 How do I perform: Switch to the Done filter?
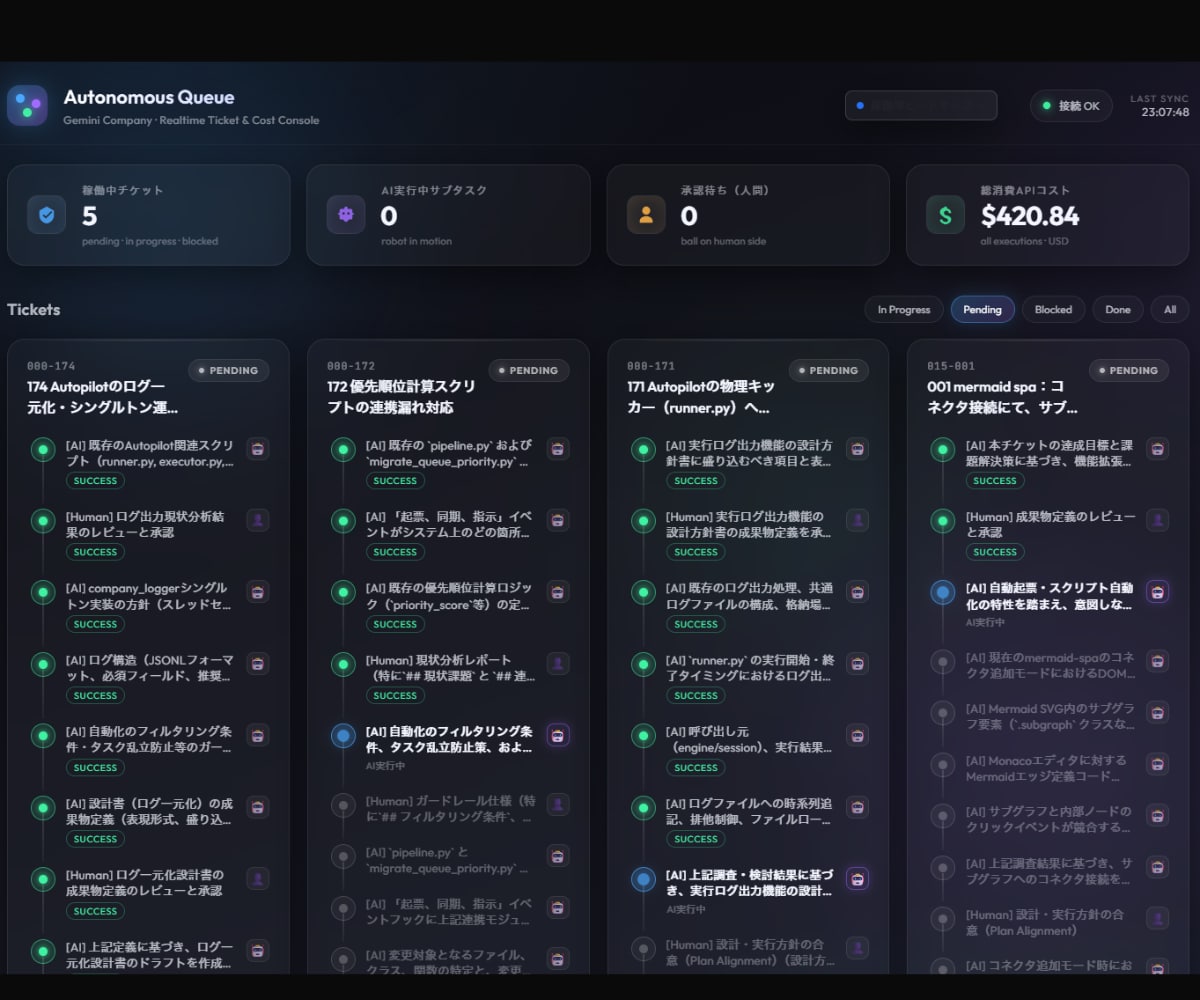[x=1118, y=310]
